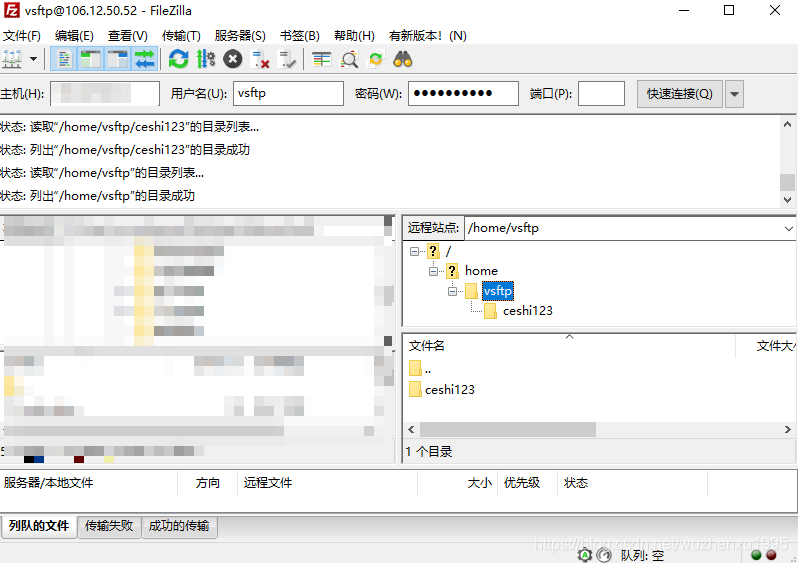Refresh file and folder lists
The image size is (798, 563).
tap(178, 59)
